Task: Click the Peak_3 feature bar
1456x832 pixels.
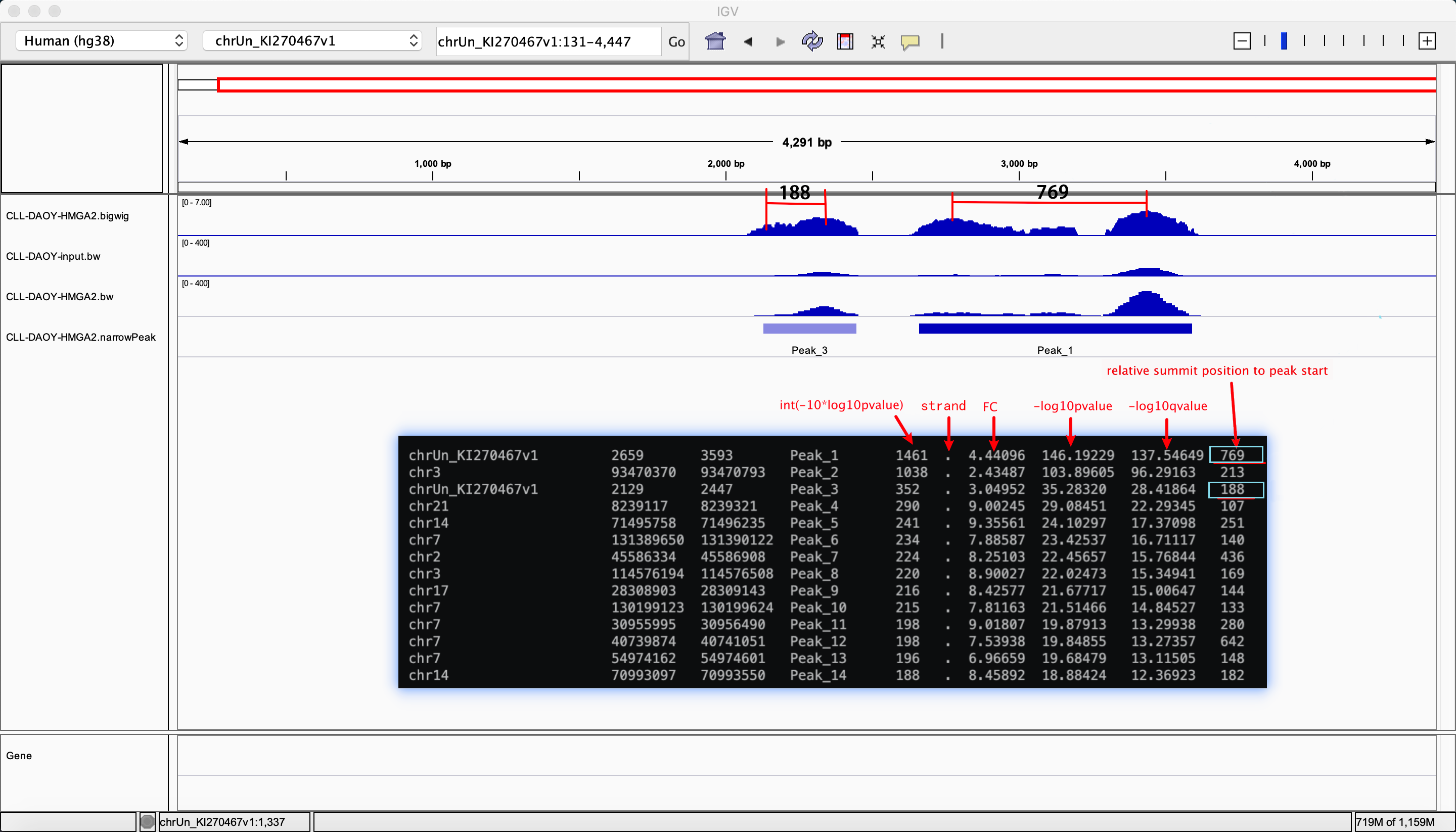Action: click(x=809, y=329)
